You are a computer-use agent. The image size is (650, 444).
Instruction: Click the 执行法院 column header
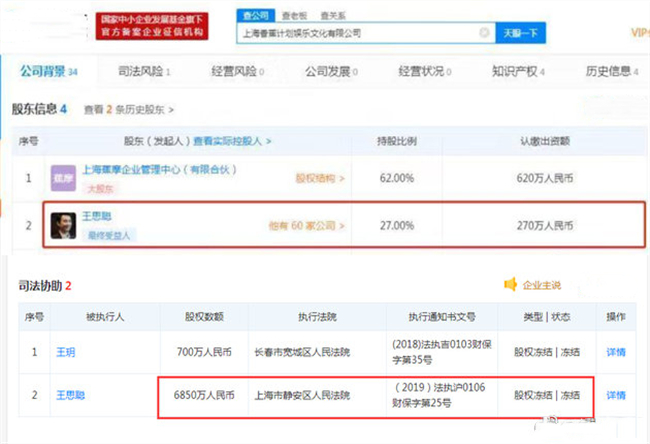(x=317, y=317)
